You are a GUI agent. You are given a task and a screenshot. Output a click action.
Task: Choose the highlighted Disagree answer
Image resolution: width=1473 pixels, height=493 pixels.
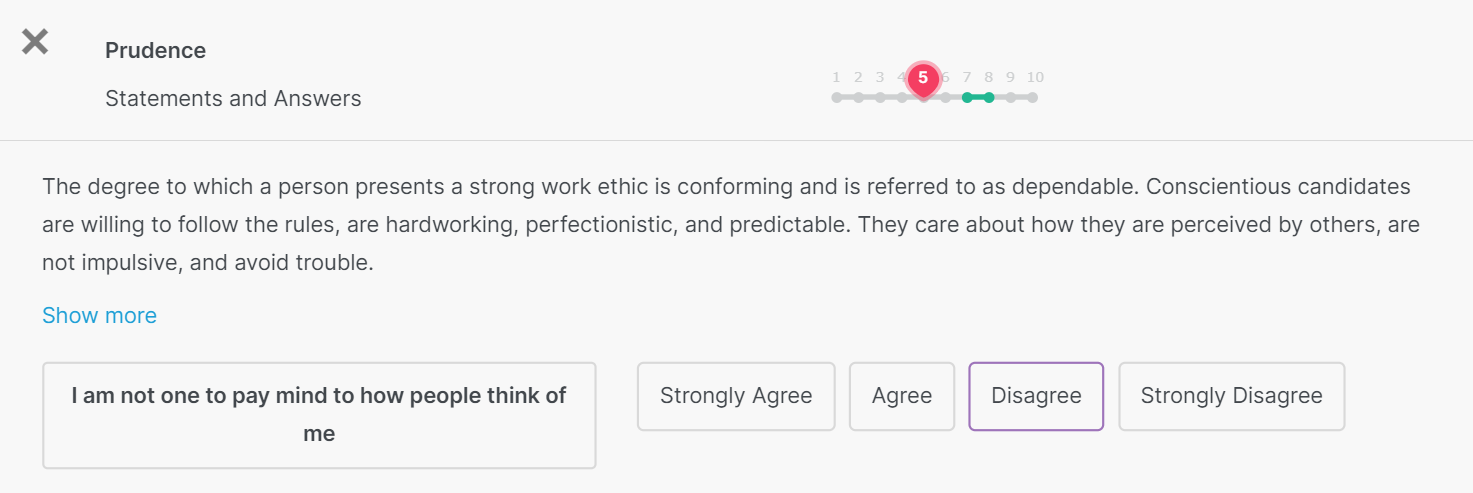pyautogui.click(x=1036, y=396)
